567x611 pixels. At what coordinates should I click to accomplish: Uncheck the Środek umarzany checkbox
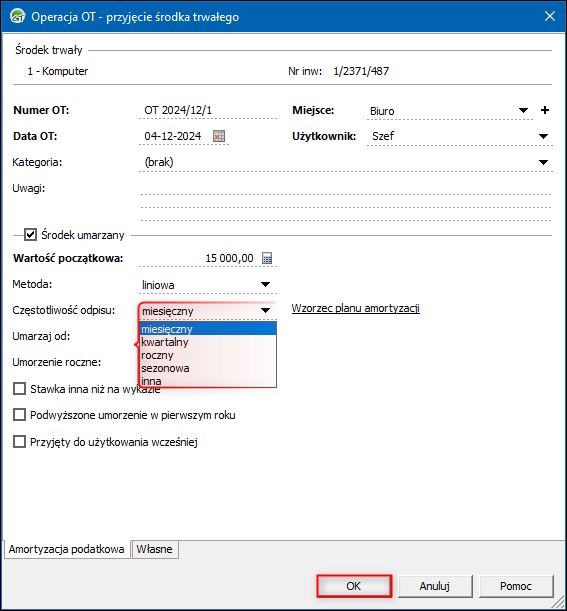30,235
